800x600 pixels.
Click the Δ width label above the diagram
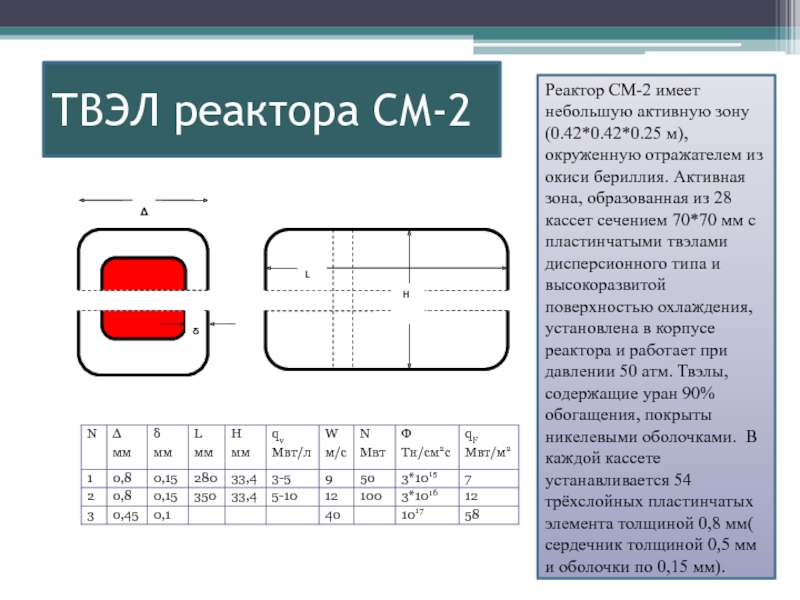(144, 213)
